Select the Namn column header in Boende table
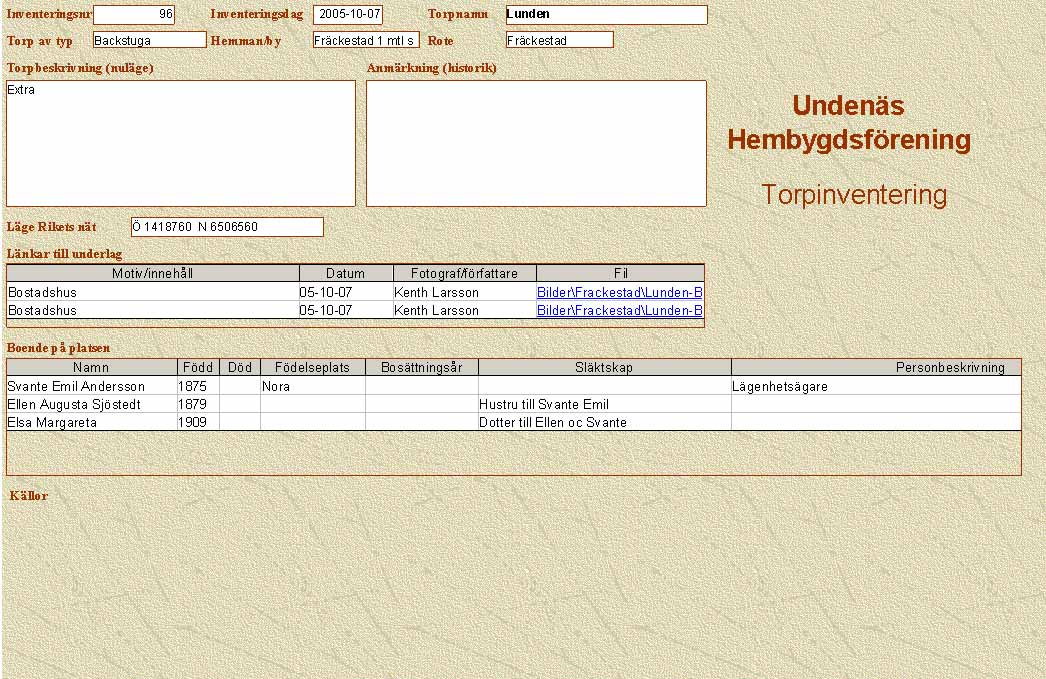The height and width of the screenshot is (679, 1046). pyautogui.click(x=91, y=367)
